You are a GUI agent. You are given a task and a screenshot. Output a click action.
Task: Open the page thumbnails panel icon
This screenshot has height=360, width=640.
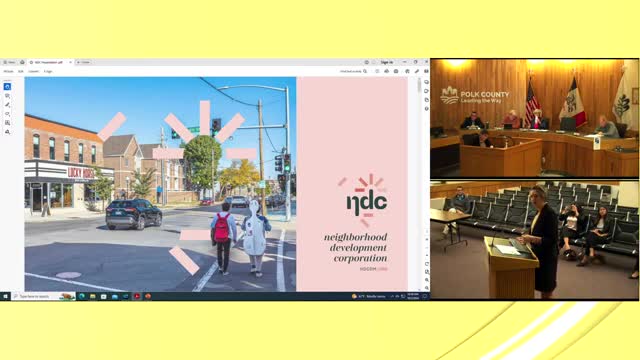click(426, 100)
